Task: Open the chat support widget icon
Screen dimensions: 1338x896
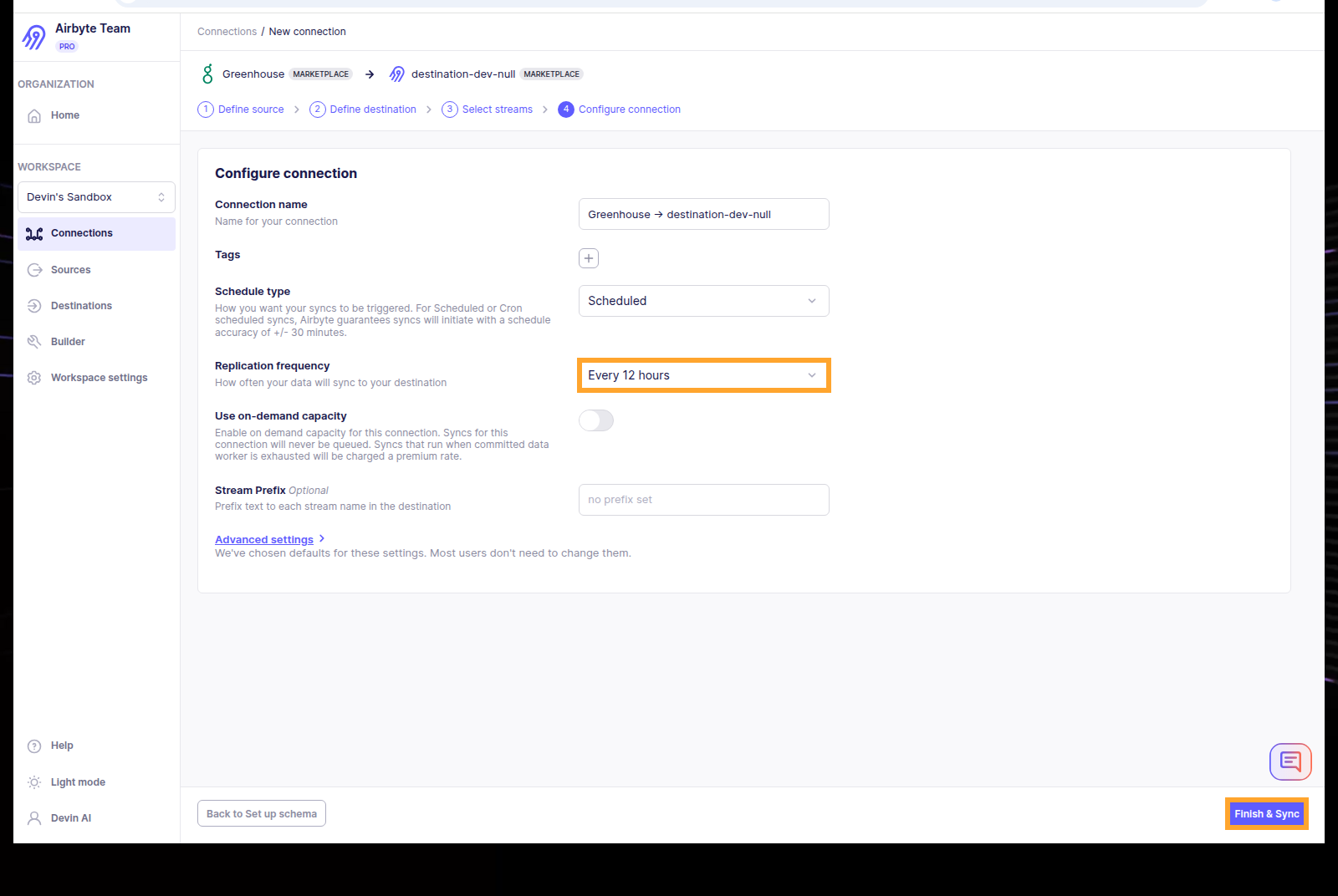Action: (1290, 761)
